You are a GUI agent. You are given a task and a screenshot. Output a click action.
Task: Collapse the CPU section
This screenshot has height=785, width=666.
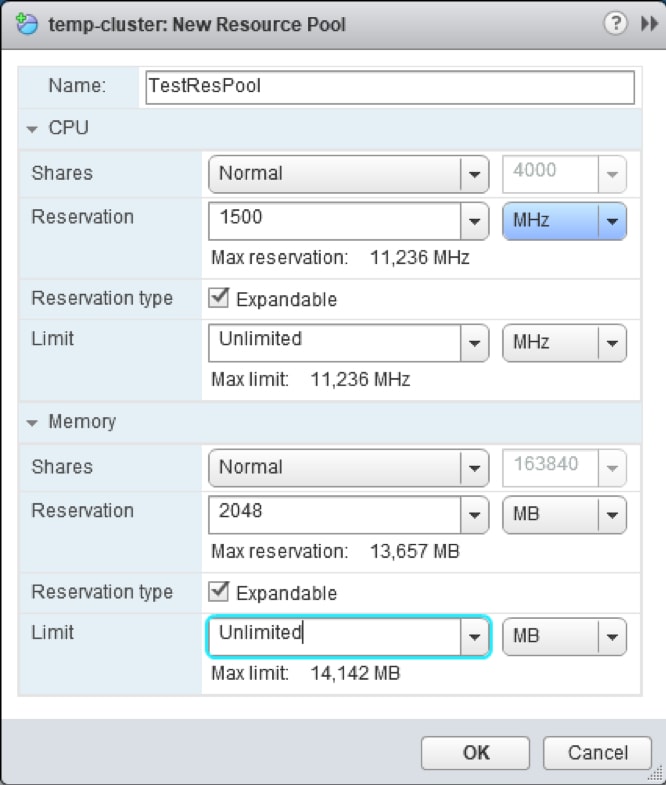32,129
